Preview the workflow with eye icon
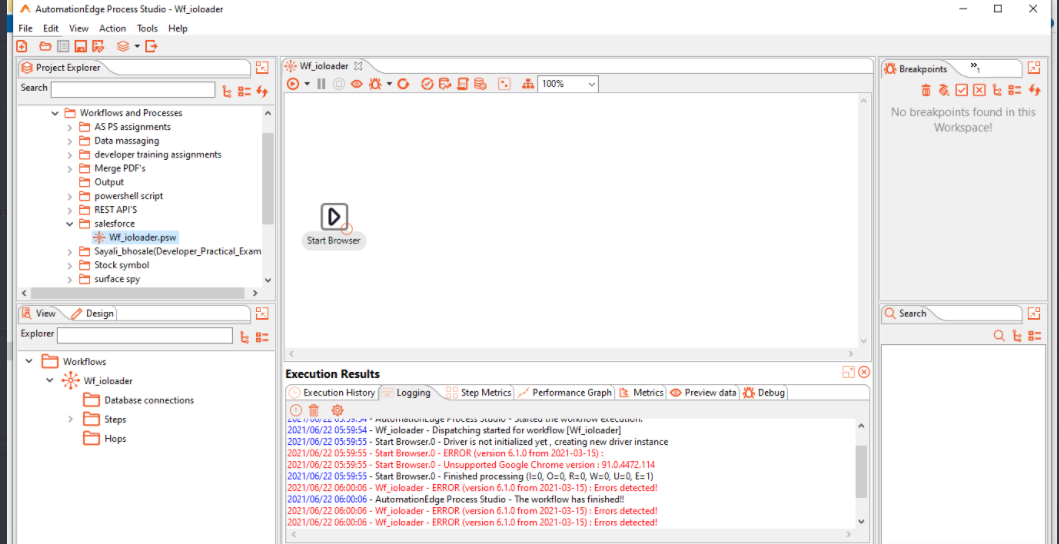The image size is (1059, 544). pyautogui.click(x=357, y=84)
